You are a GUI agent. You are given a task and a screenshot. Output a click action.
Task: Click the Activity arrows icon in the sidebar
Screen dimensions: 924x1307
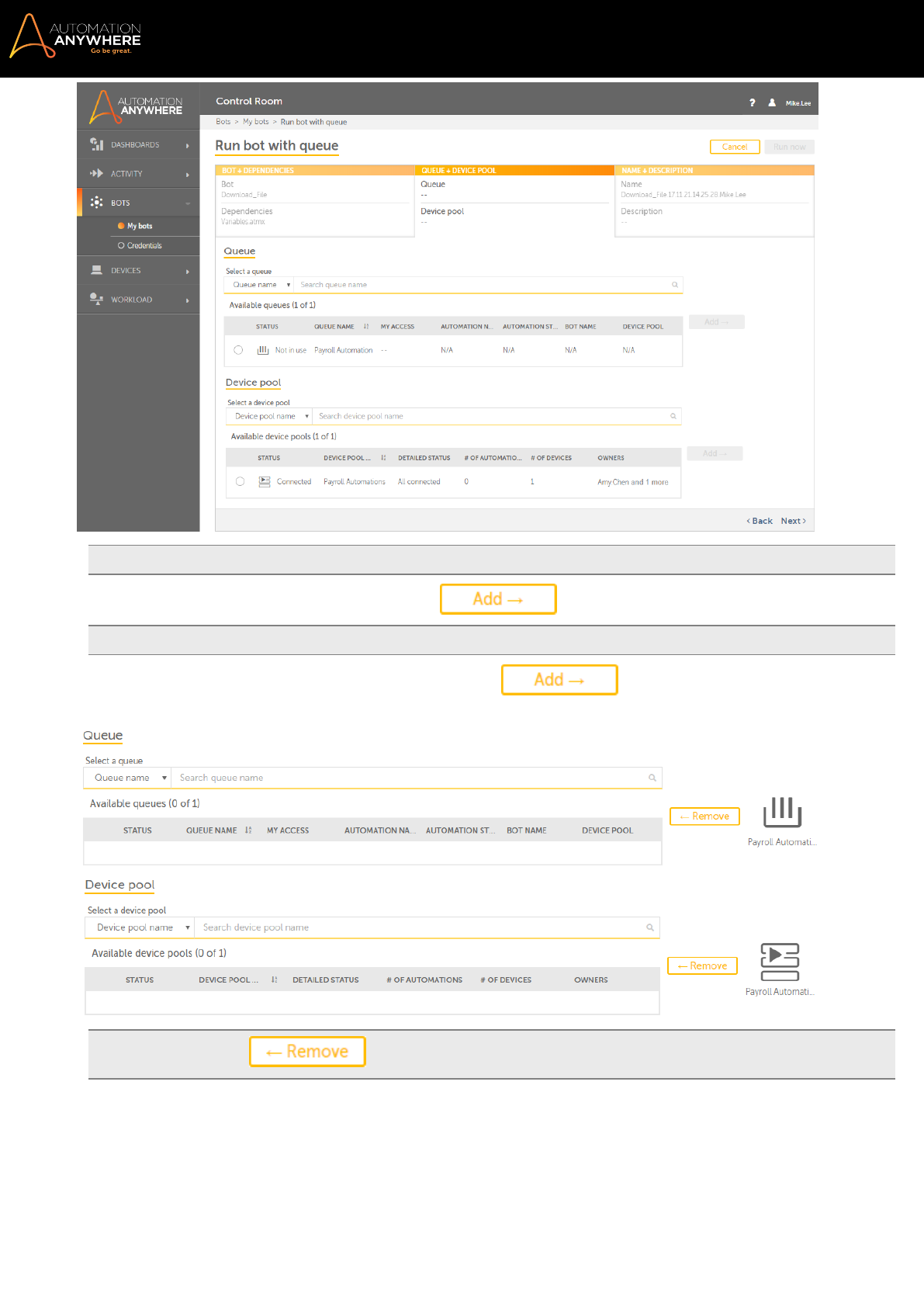pyautogui.click(x=97, y=174)
